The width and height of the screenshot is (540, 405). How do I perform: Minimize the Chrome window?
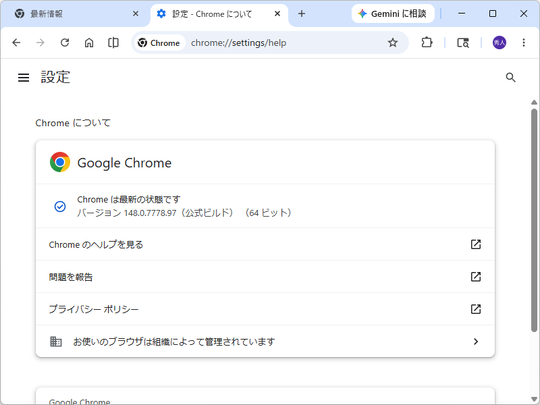[x=461, y=14]
